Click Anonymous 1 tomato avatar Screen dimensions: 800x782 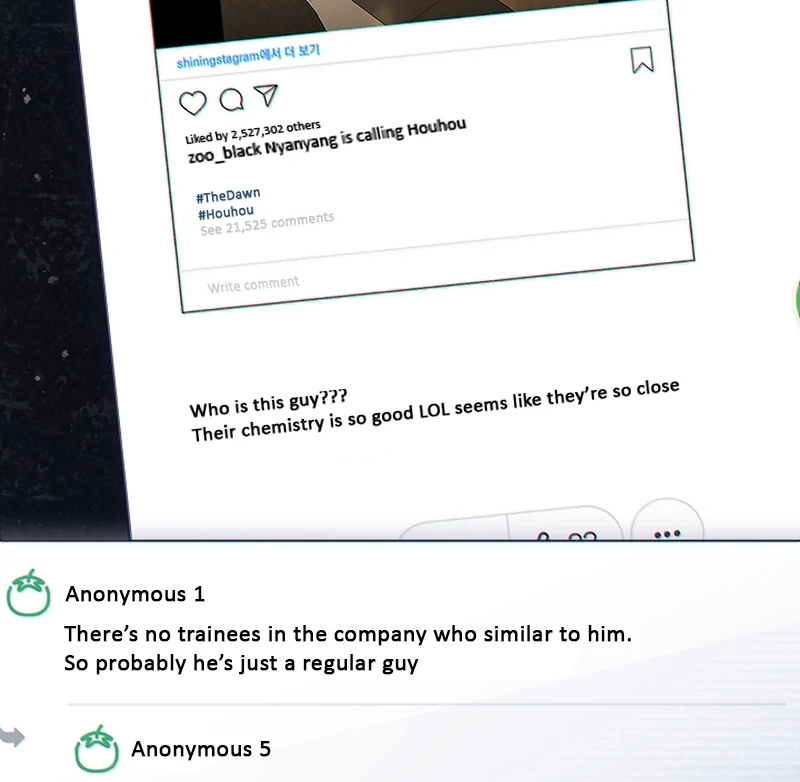pyautogui.click(x=29, y=593)
